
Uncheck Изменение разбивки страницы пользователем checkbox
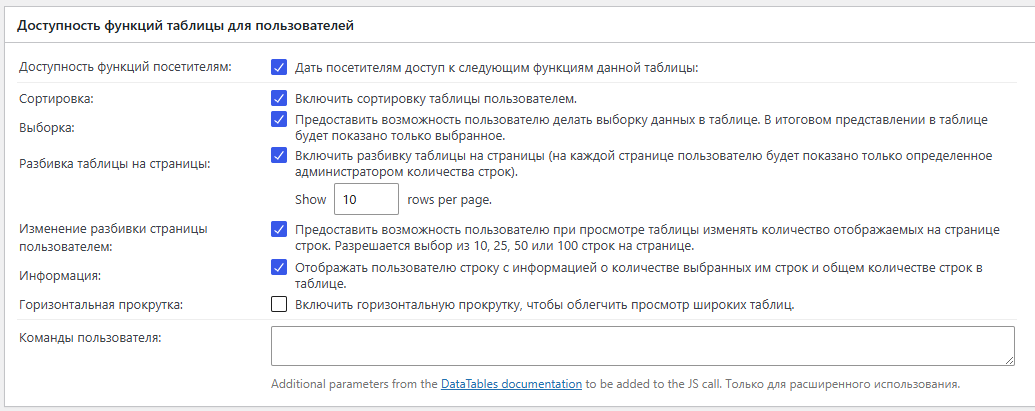[x=279, y=230]
